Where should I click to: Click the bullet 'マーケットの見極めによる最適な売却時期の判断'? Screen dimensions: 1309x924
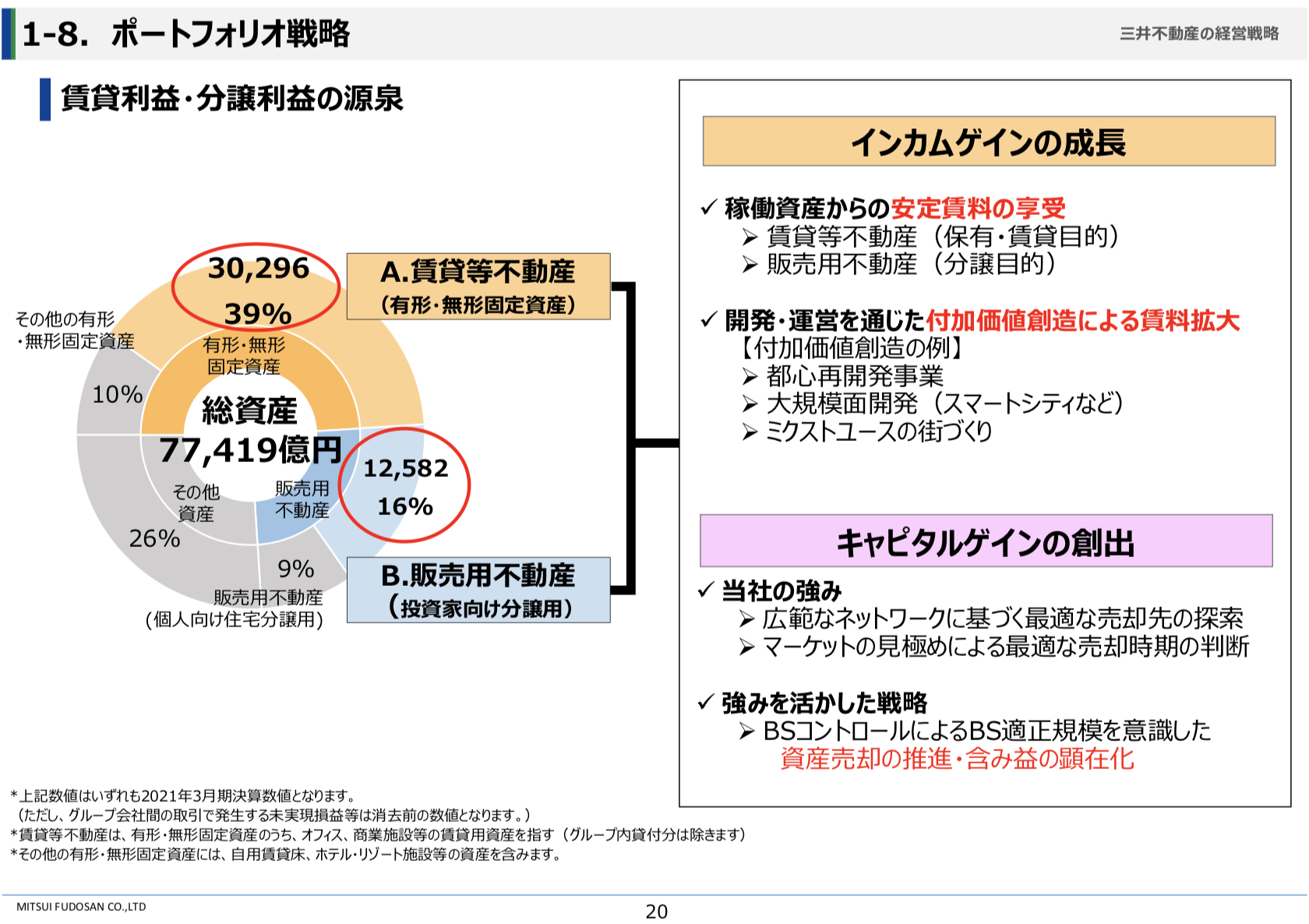(x=1006, y=647)
